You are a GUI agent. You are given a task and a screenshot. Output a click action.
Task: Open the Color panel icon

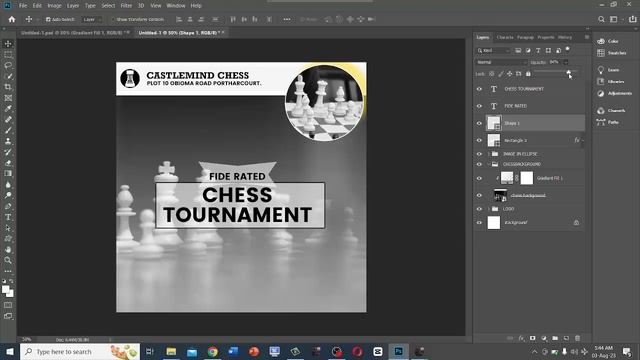coord(601,41)
